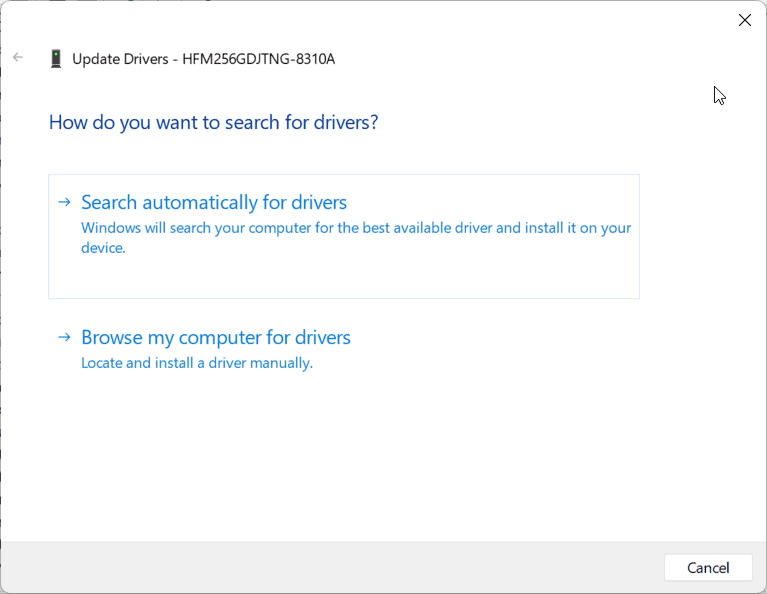Go back using the back arrow
This screenshot has height=594, width=767.
pyautogui.click(x=18, y=58)
